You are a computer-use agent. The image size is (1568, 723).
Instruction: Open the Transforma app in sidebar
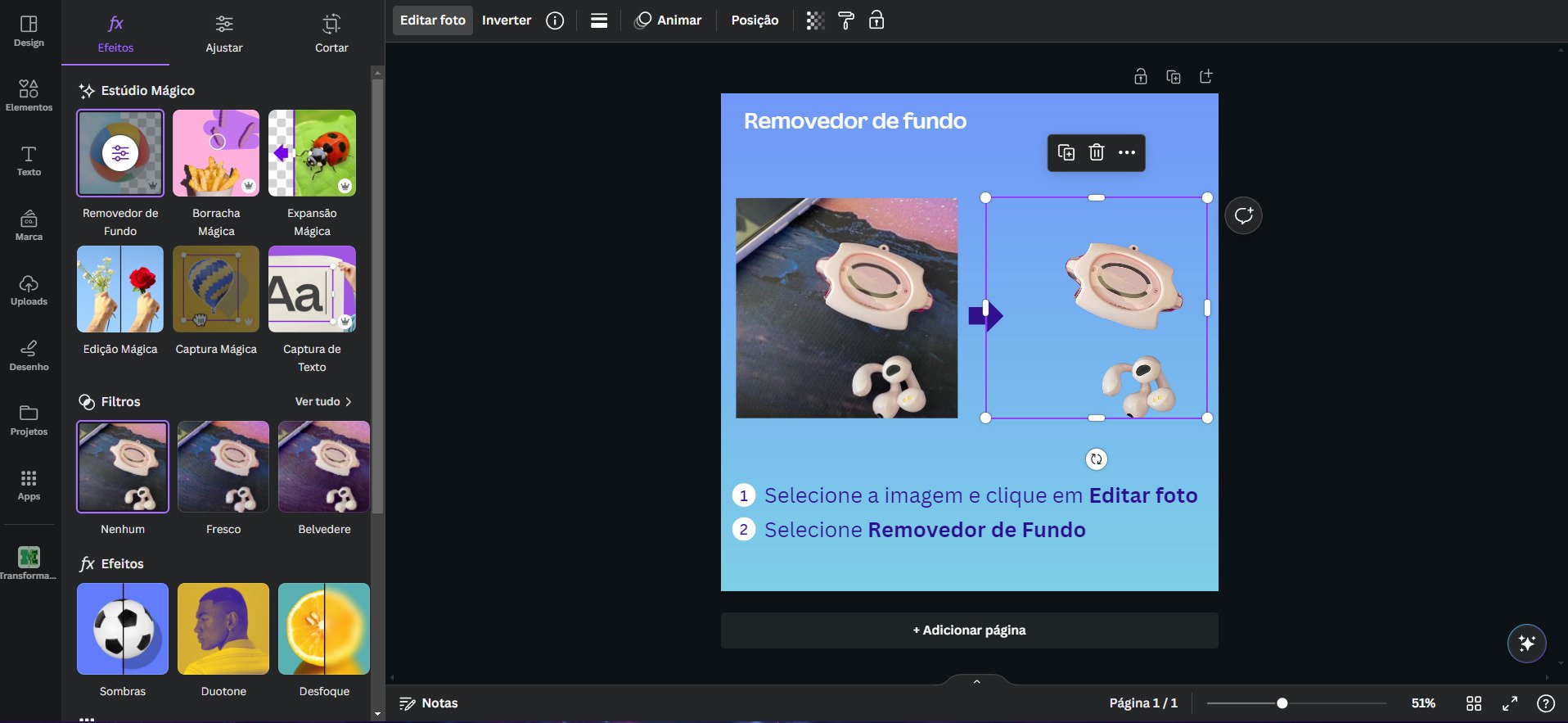[29, 563]
